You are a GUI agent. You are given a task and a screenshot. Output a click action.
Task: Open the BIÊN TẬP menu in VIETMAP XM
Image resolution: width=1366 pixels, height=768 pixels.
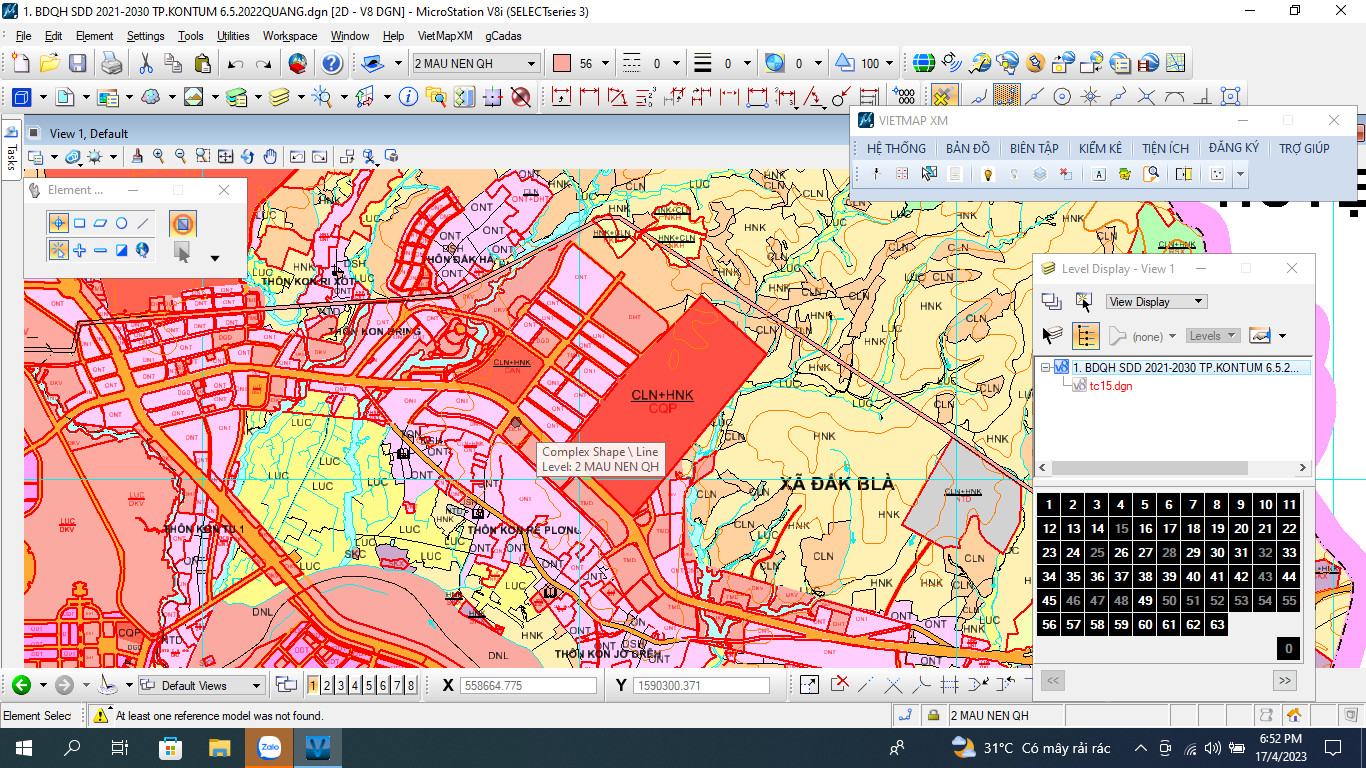tap(1033, 148)
